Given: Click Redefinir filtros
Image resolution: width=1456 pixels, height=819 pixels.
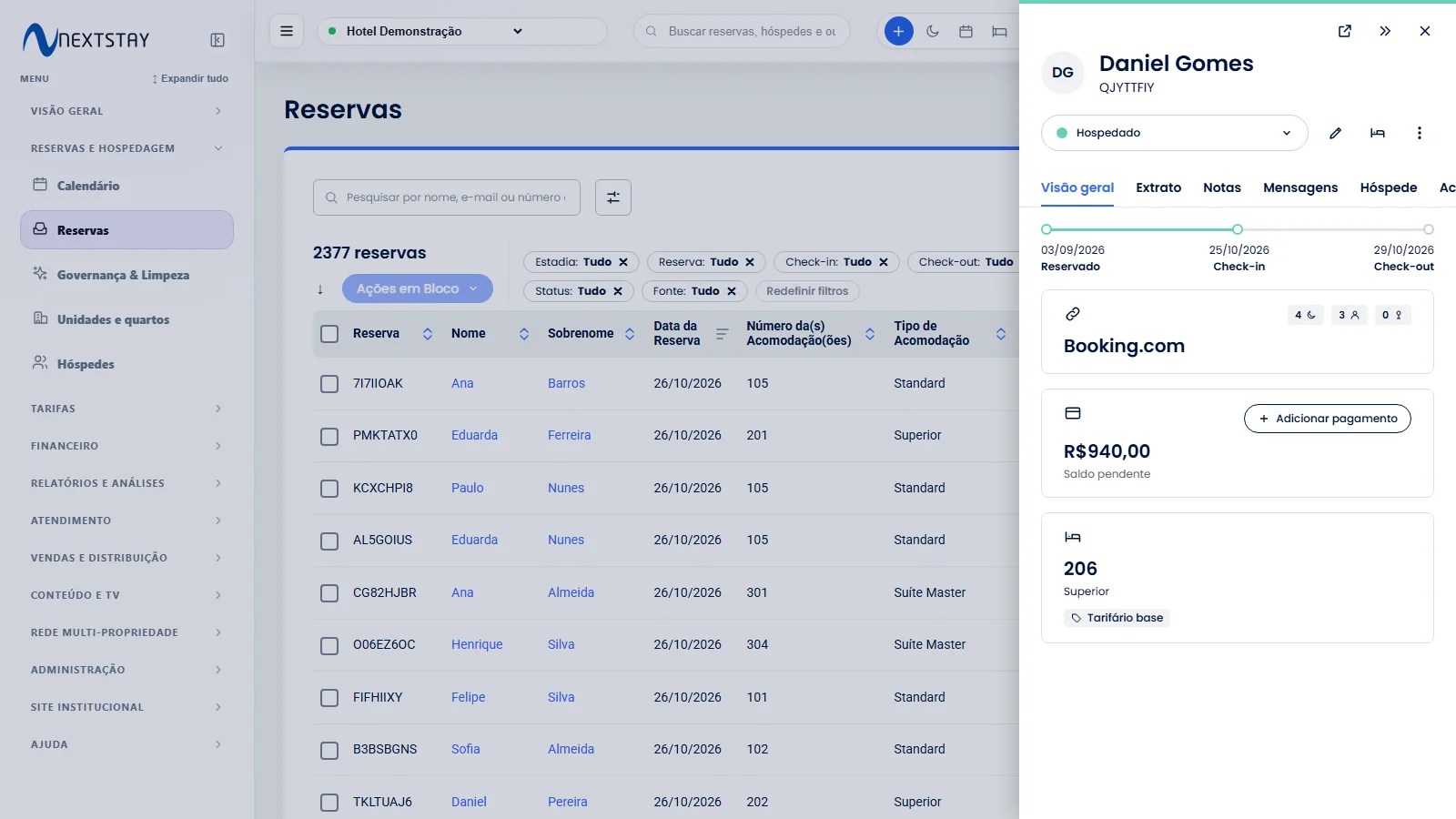Looking at the screenshot, I should (807, 291).
